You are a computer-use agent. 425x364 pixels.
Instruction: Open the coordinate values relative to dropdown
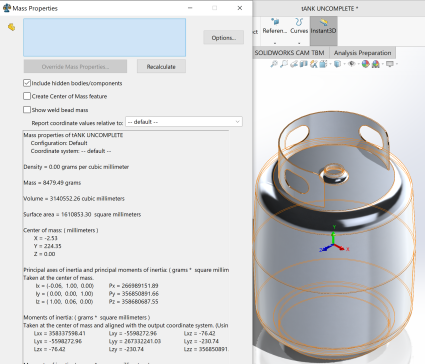tap(184, 122)
